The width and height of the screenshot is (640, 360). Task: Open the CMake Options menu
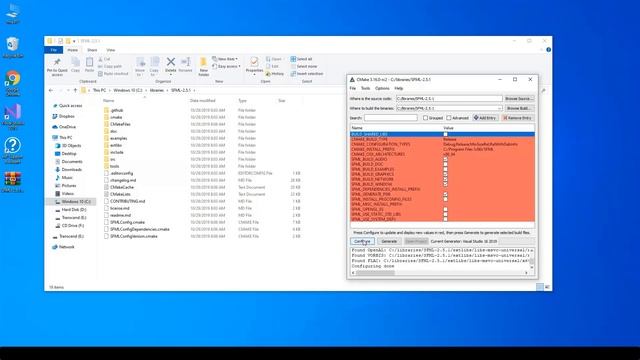pyautogui.click(x=382, y=89)
